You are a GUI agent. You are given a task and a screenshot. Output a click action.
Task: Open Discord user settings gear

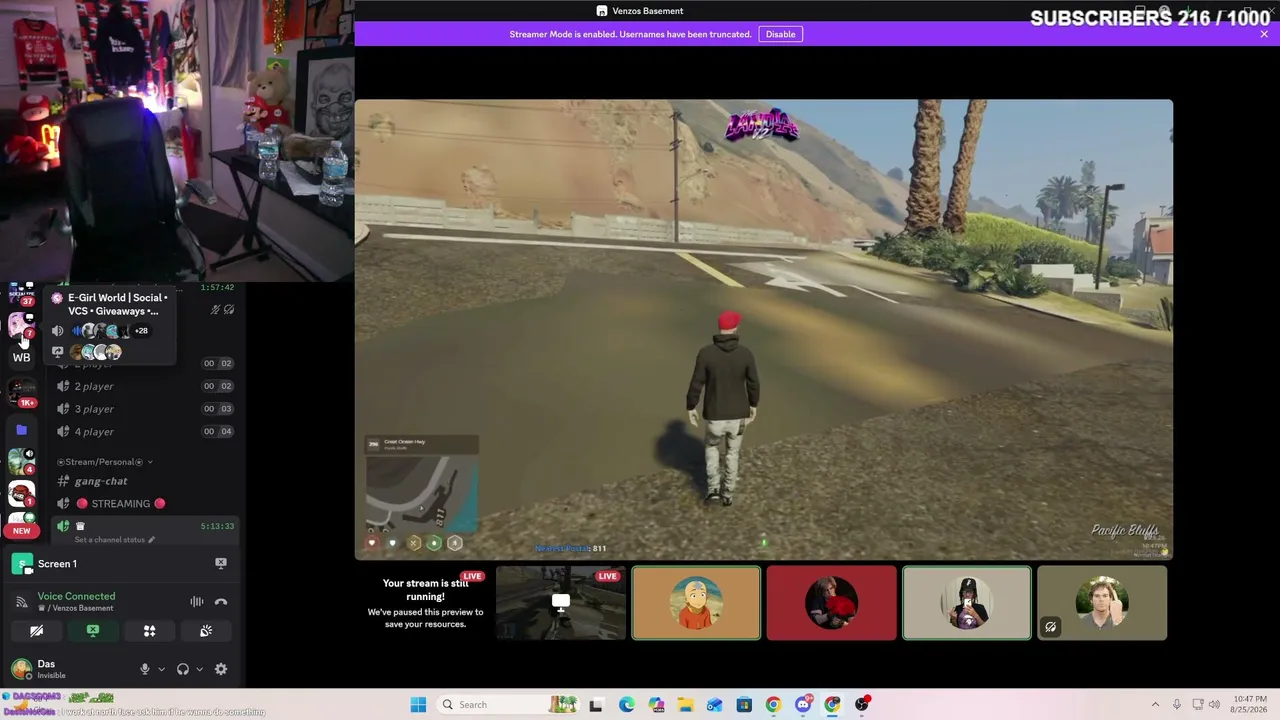point(221,669)
